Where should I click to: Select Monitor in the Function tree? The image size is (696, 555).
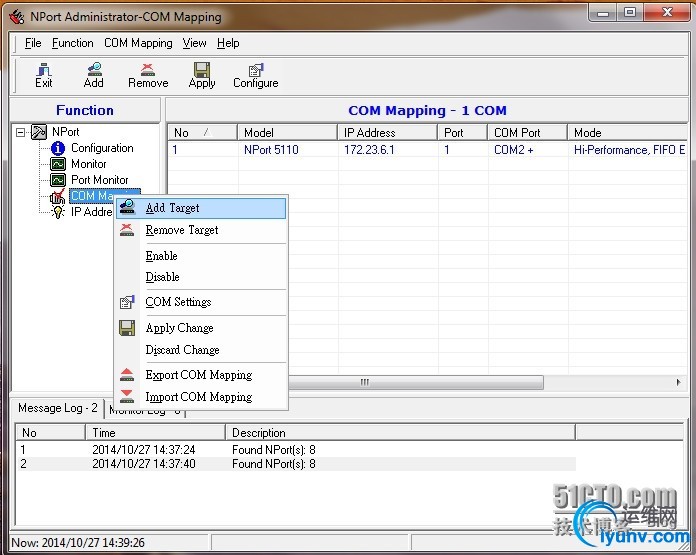[x=89, y=164]
